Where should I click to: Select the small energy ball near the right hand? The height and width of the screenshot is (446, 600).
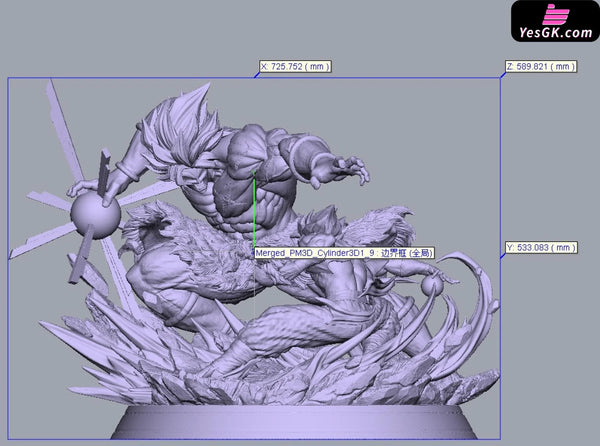click(x=432, y=285)
